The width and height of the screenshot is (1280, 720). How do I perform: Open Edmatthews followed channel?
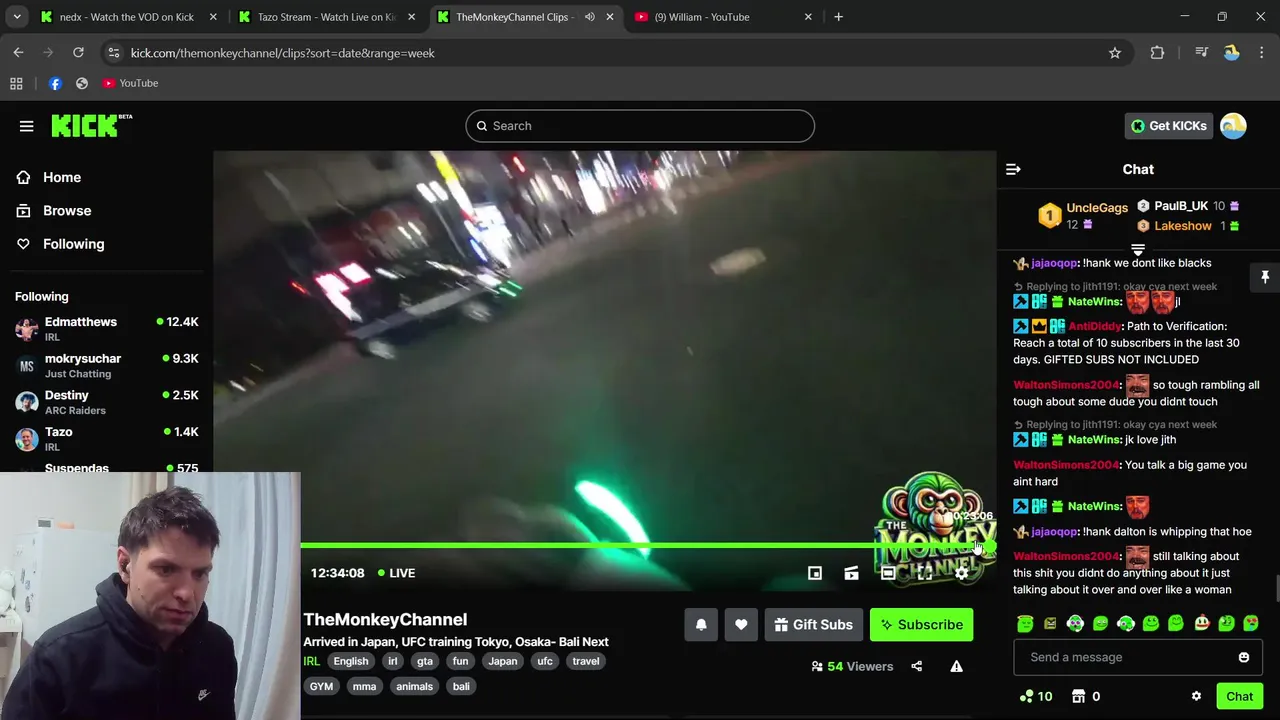point(106,328)
